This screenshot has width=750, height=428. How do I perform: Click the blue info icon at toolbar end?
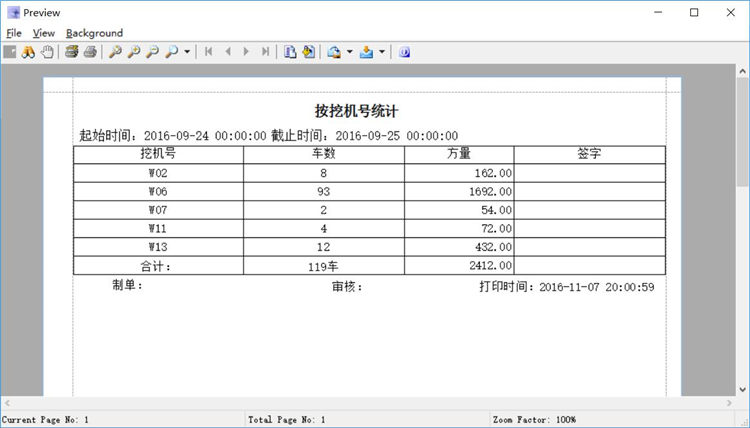[404, 51]
